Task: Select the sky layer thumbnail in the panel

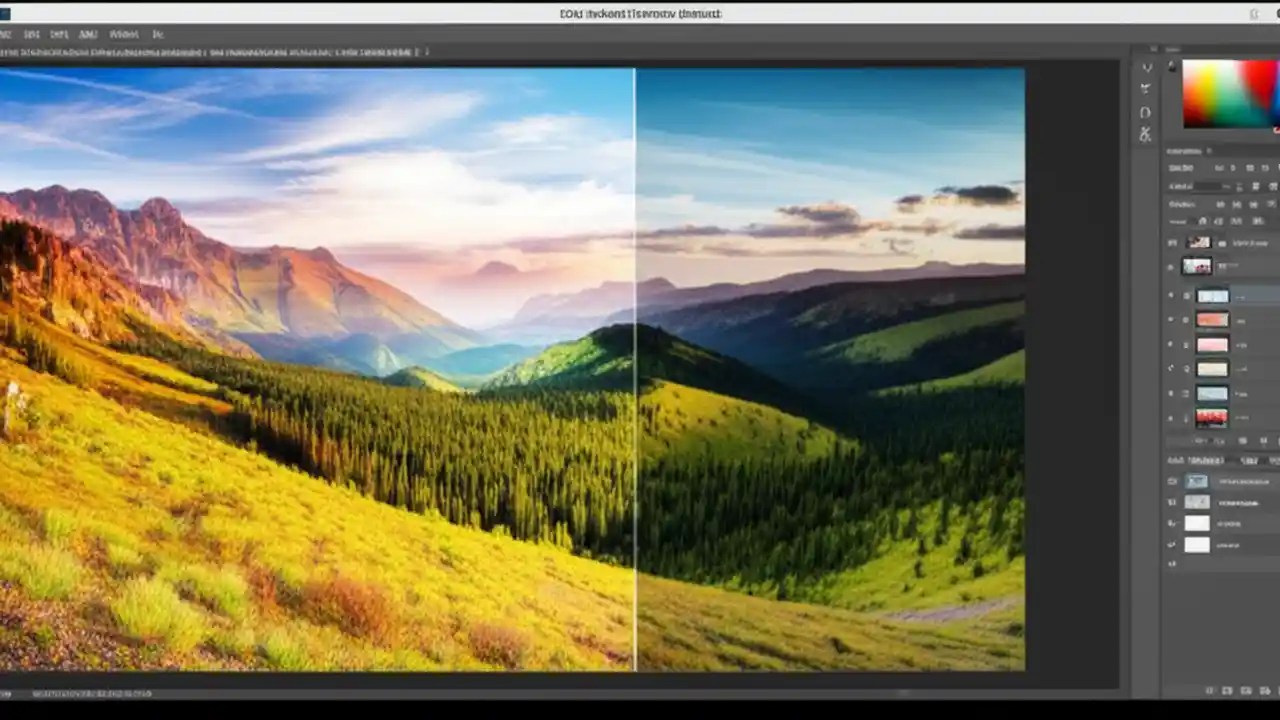Action: point(1213,393)
